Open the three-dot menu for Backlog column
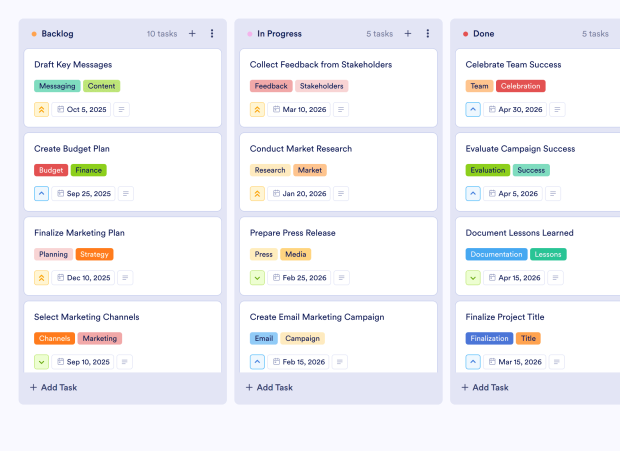620x451 pixels. tap(212, 34)
